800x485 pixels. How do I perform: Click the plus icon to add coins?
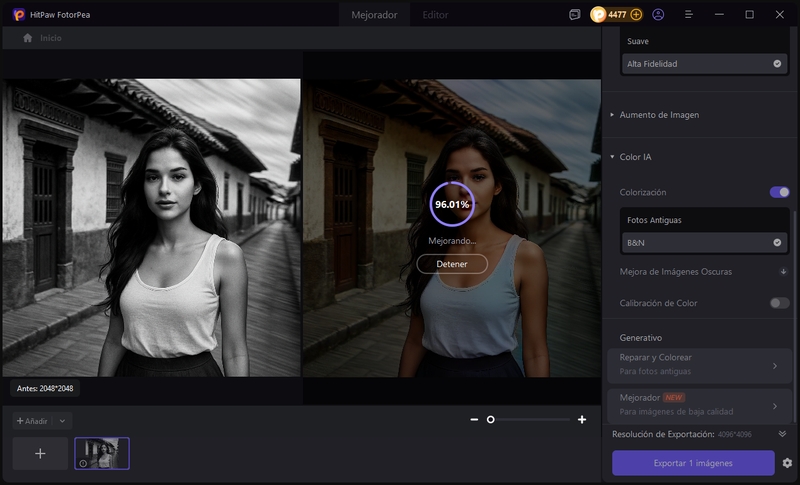[x=636, y=15]
